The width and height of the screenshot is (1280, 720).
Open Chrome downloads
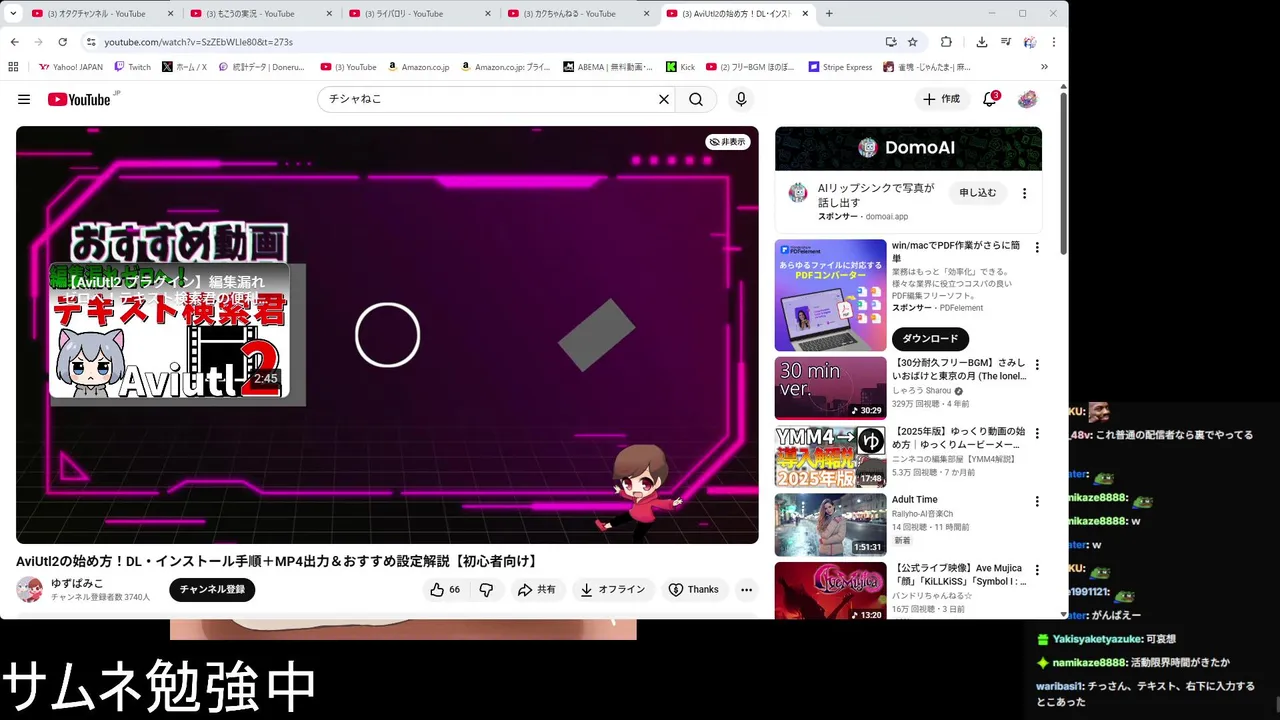982,42
